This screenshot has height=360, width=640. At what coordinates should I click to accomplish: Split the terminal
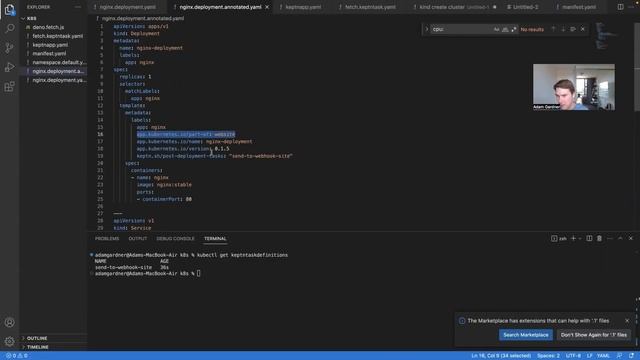pos(589,238)
